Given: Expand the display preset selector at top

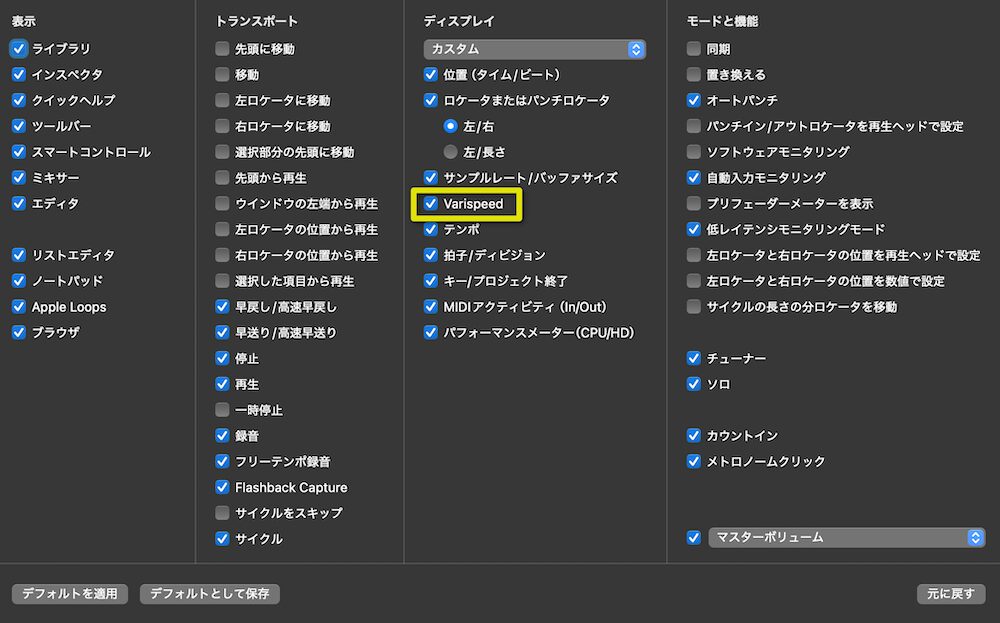Looking at the screenshot, I should point(534,48).
